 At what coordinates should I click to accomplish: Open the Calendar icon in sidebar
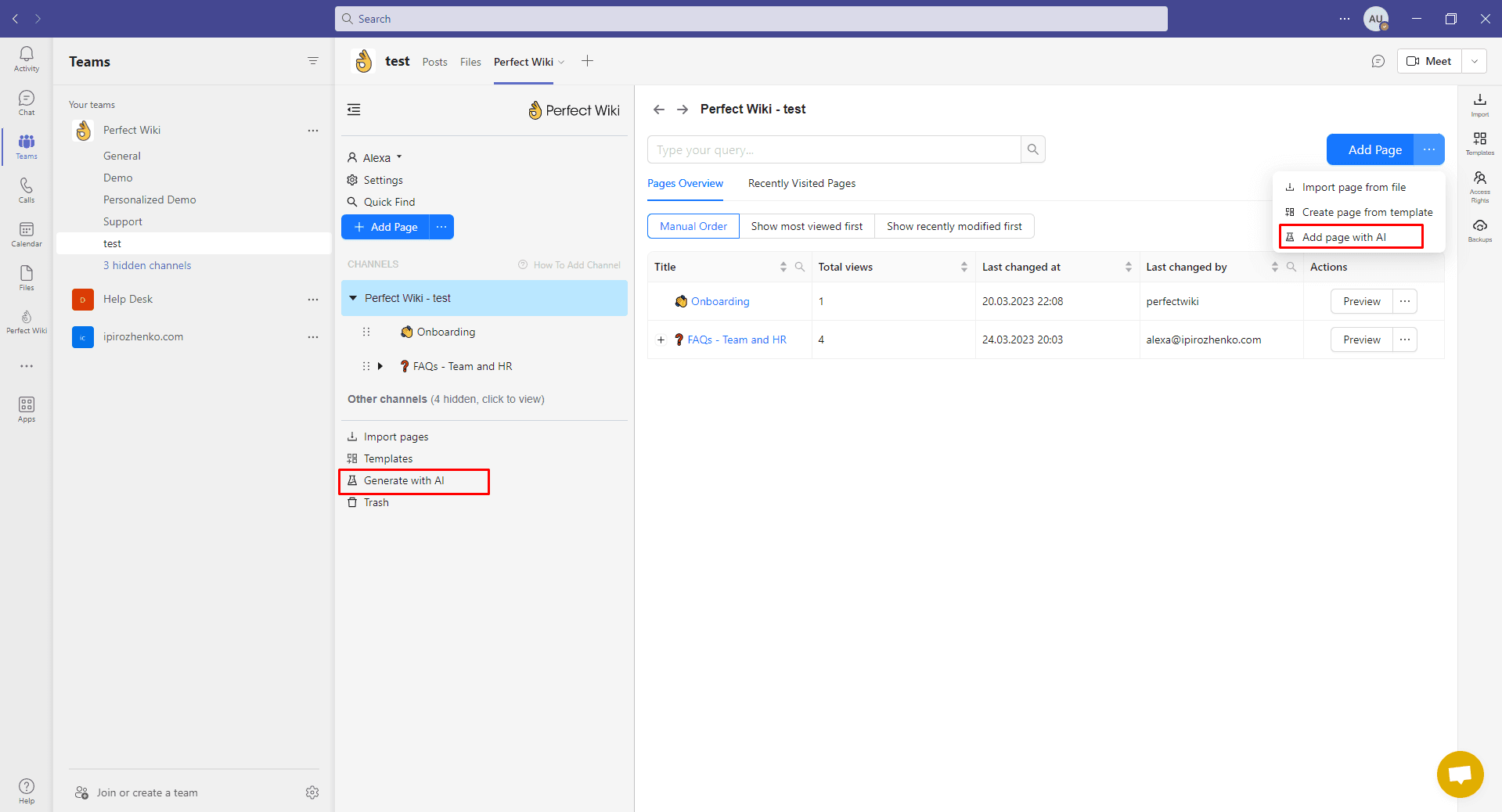tap(27, 234)
